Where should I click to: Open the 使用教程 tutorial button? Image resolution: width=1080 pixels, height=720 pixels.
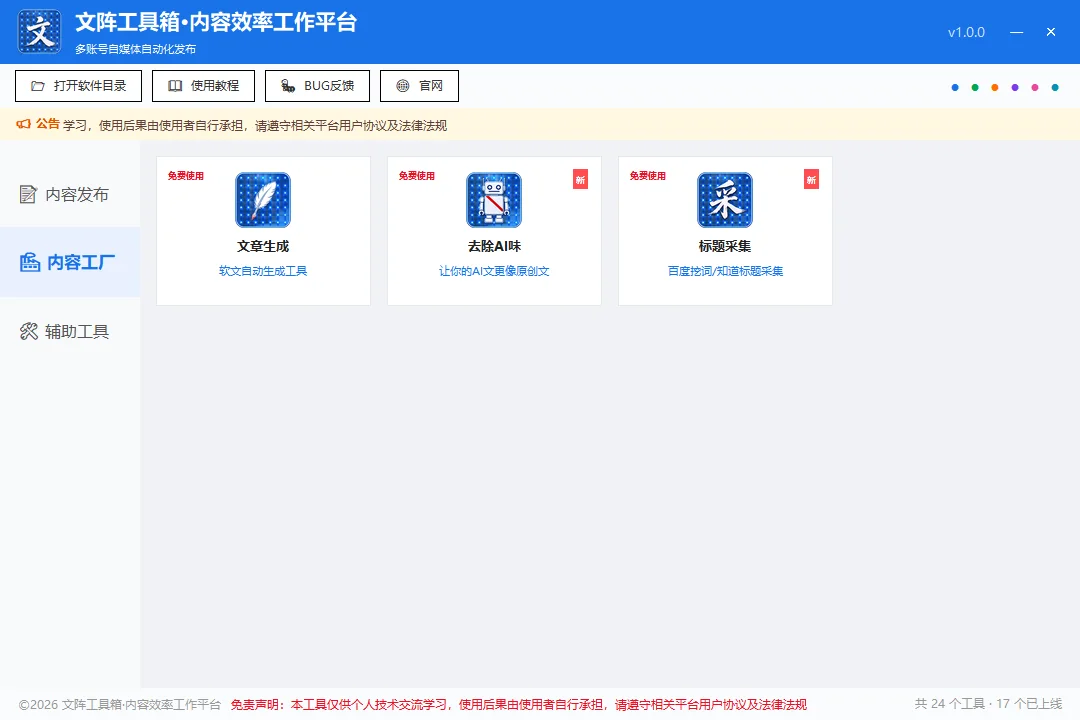click(203, 86)
